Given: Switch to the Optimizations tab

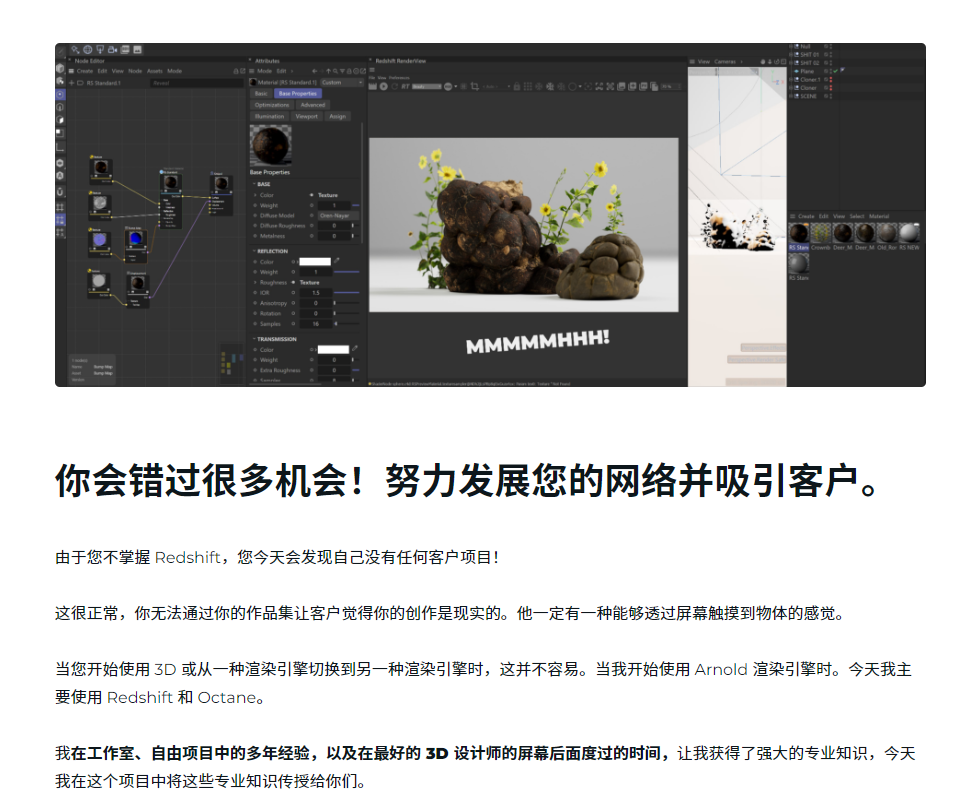Looking at the screenshot, I should 272,105.
